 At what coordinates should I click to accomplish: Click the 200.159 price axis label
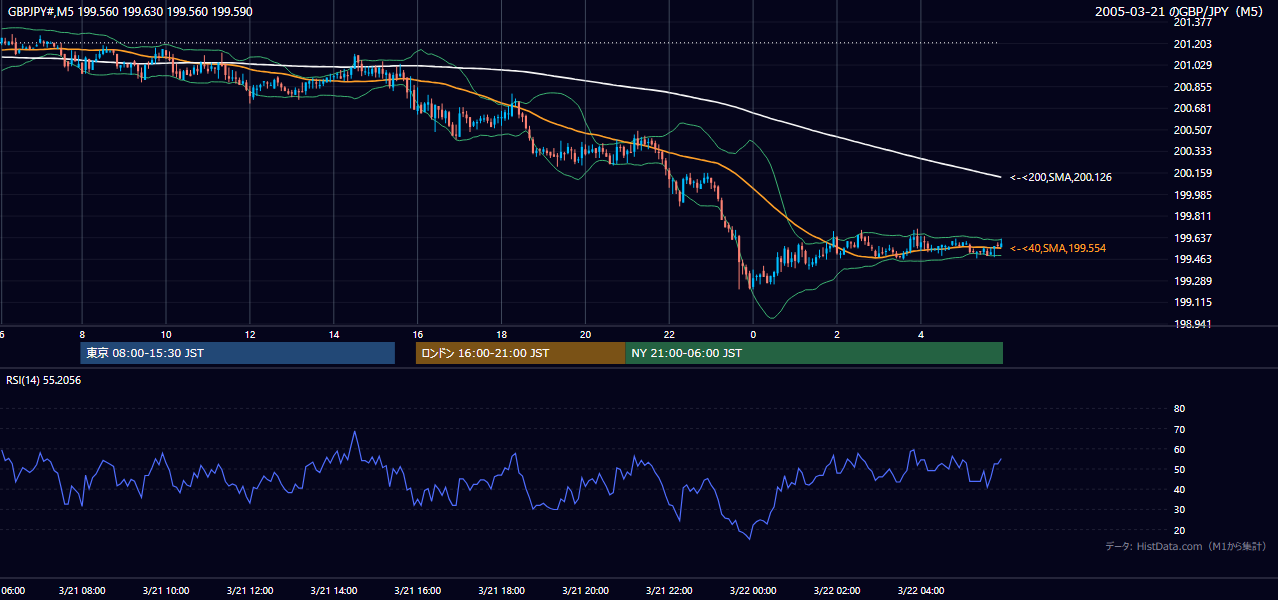[1192, 173]
